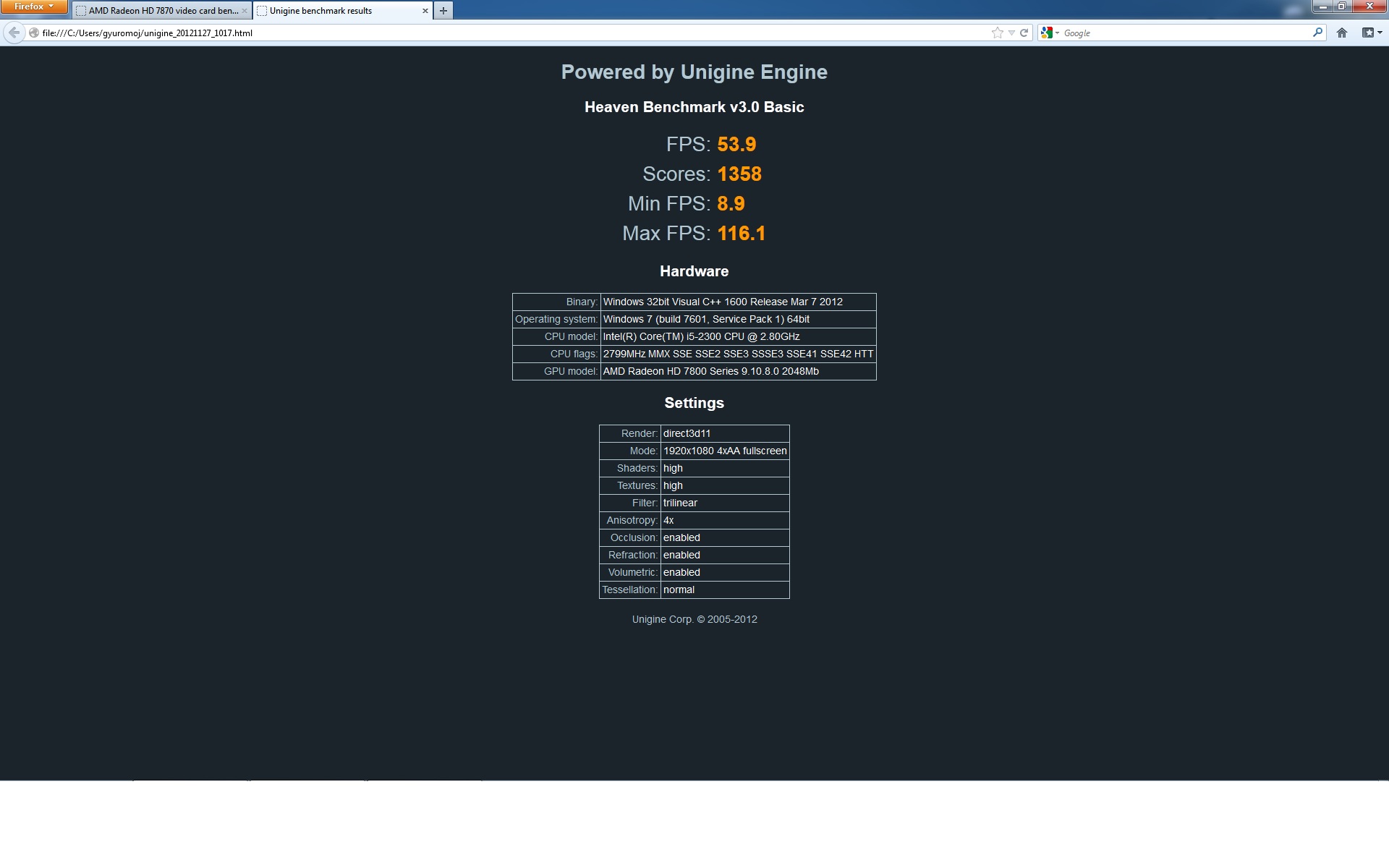Screen dimensions: 1389x868
Task: Close the Unigine benchmark results tab
Action: (x=425, y=11)
